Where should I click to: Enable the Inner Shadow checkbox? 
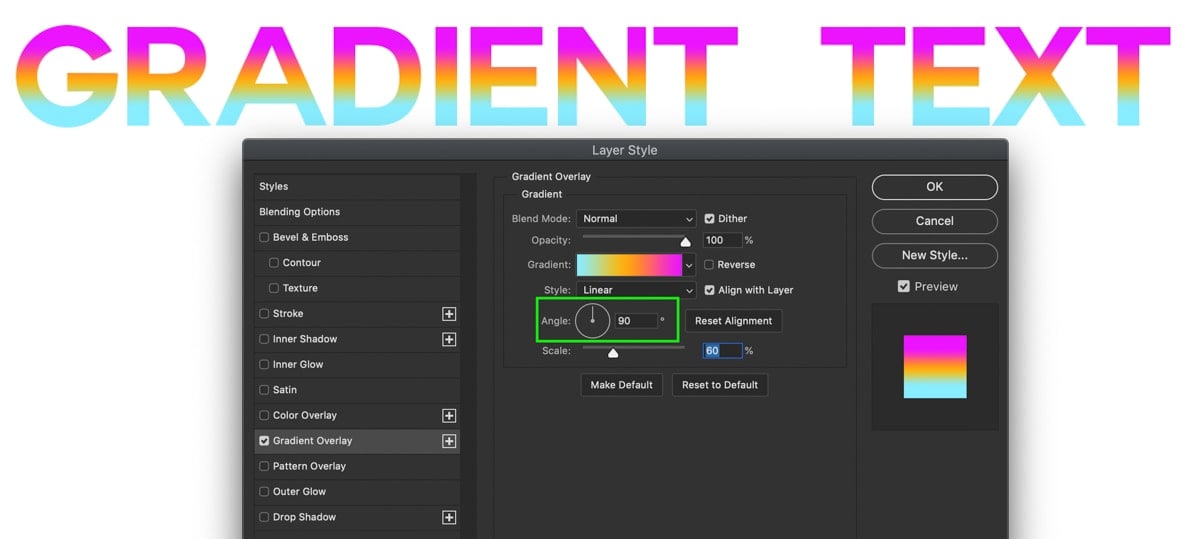264,339
